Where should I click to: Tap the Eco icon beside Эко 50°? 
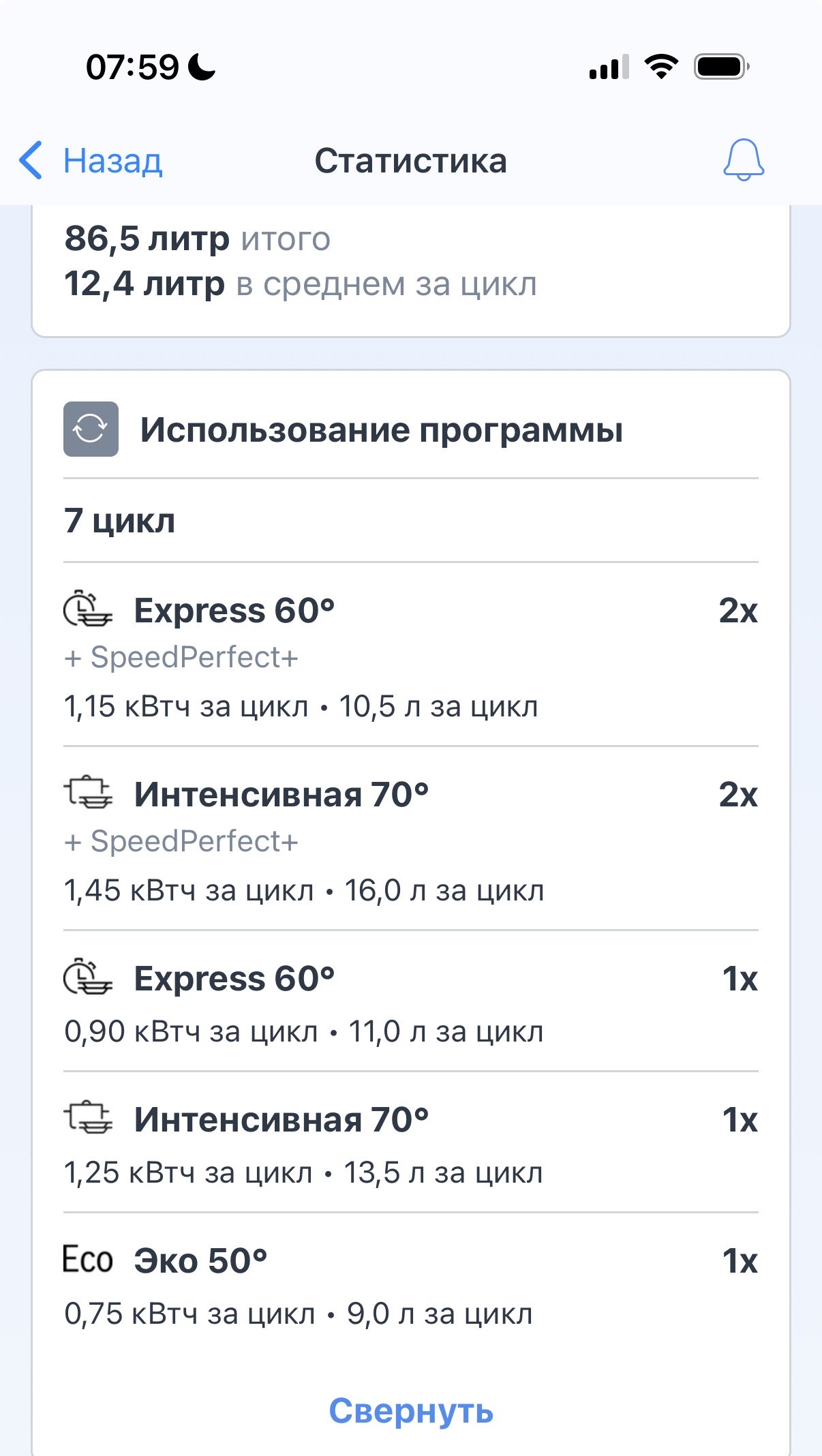[87, 1259]
